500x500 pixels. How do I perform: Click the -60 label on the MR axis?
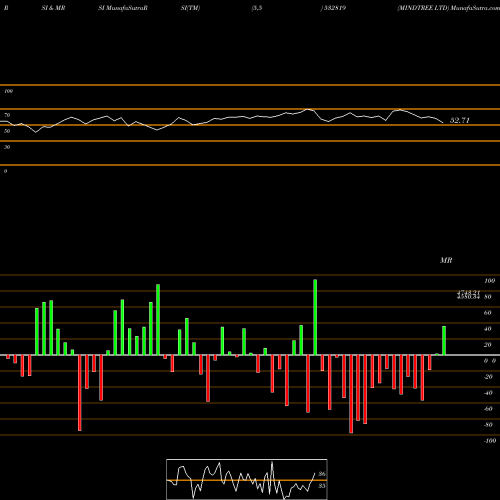[x=488, y=409]
